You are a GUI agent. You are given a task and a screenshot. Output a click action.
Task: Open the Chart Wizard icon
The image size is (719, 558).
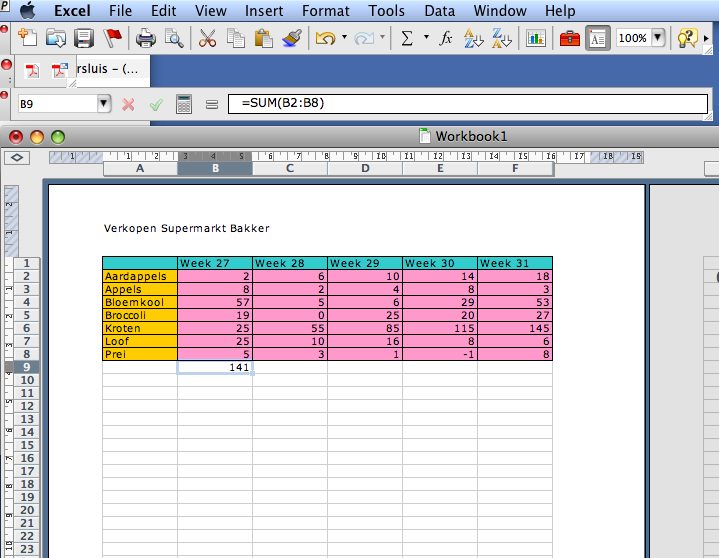coord(536,38)
